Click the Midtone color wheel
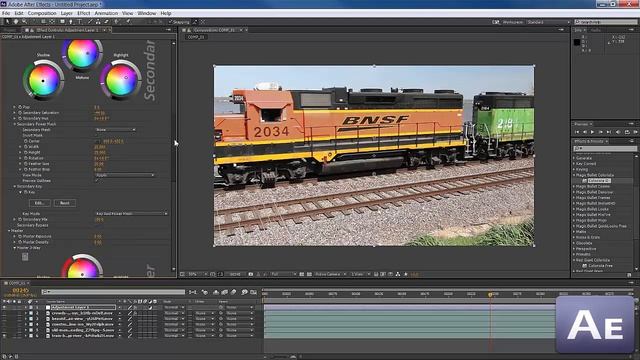The image size is (640, 360). [82, 54]
